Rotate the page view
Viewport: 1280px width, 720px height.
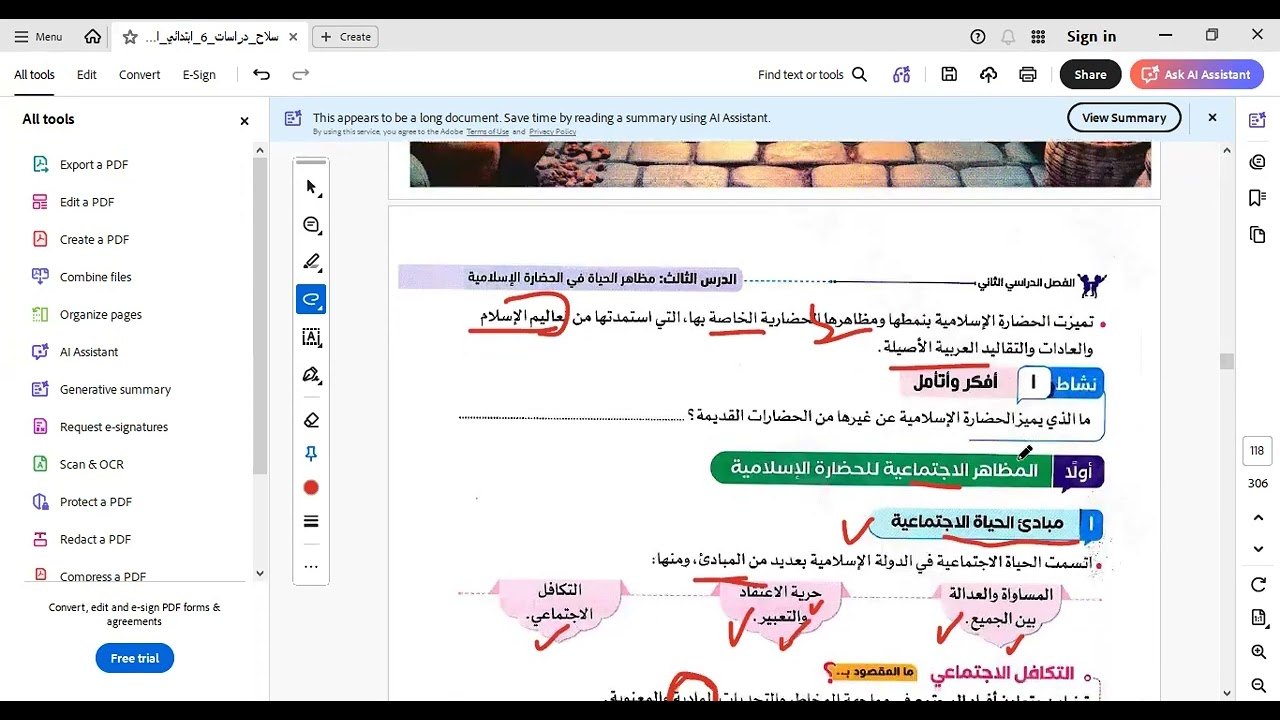coord(1258,585)
